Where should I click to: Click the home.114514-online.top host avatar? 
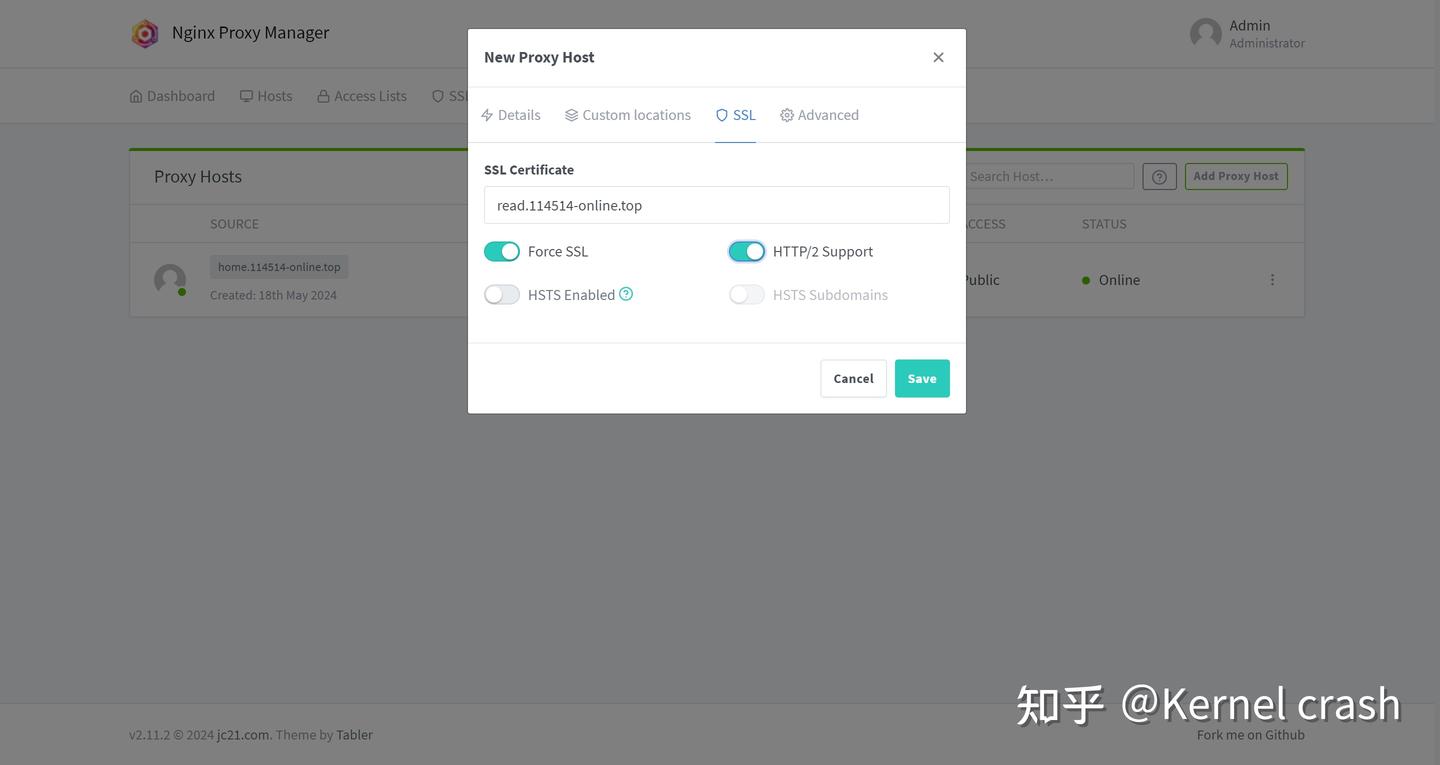point(170,280)
